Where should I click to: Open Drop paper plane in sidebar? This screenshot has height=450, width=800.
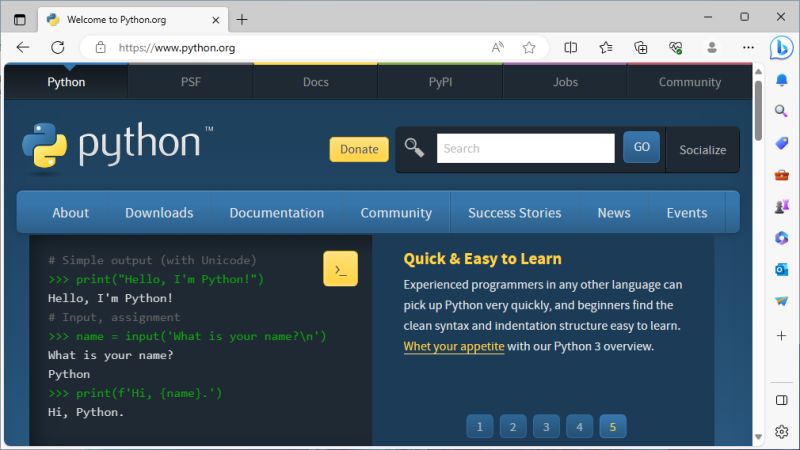tap(781, 301)
